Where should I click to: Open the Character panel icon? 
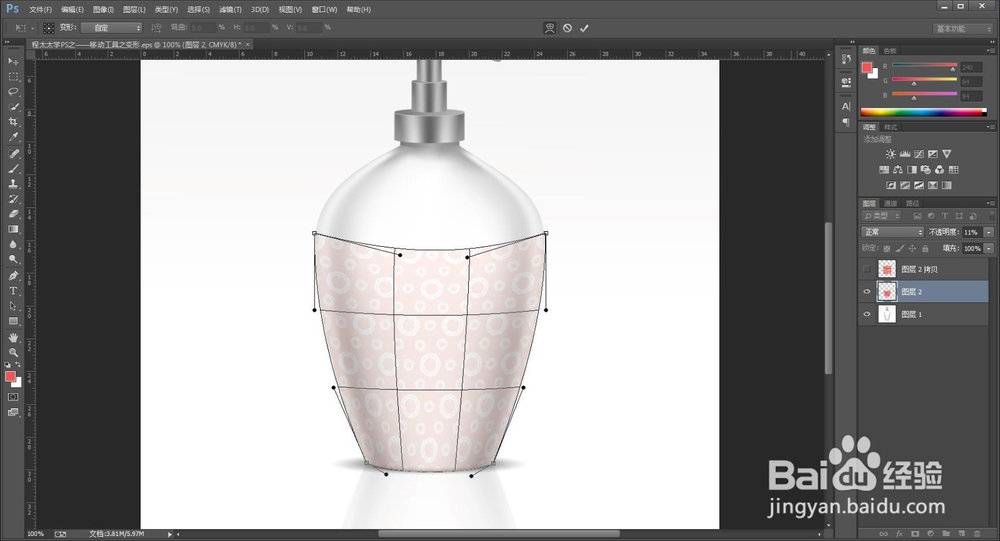pyautogui.click(x=846, y=107)
